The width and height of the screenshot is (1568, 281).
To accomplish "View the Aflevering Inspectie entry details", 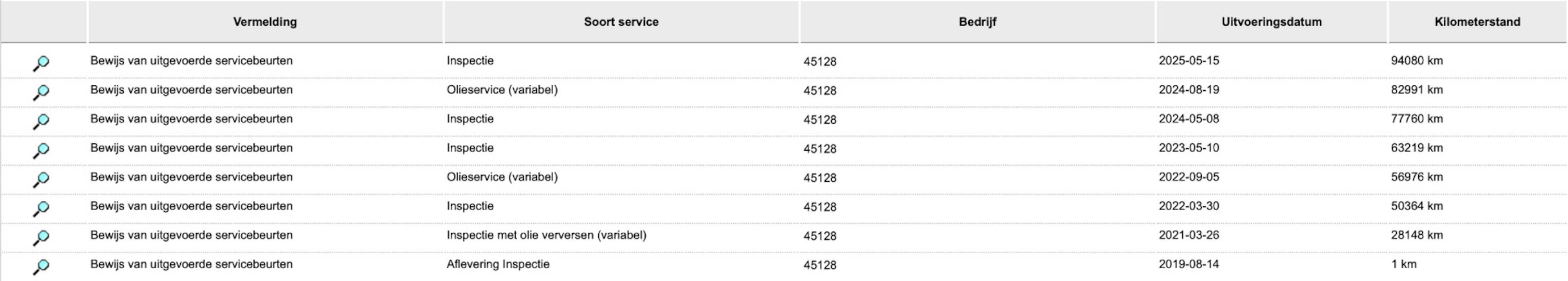I will pyautogui.click(x=41, y=266).
